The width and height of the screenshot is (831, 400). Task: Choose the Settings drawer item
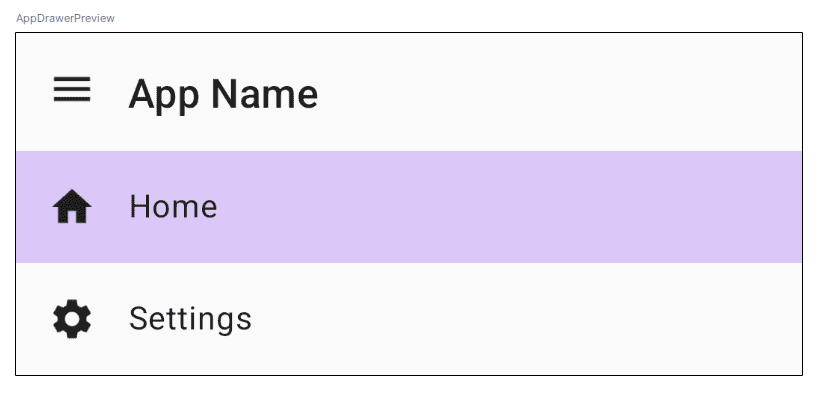(x=409, y=319)
